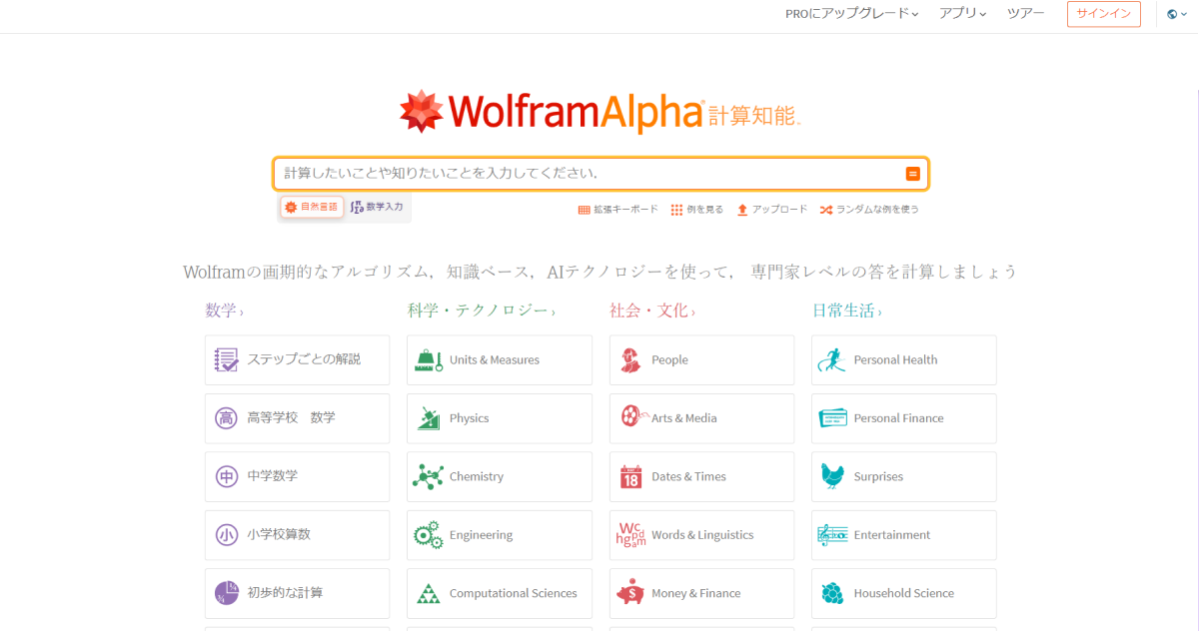The height and width of the screenshot is (631, 1199).
Task: Expand PROにアップグレード dropdown
Action: (852, 14)
